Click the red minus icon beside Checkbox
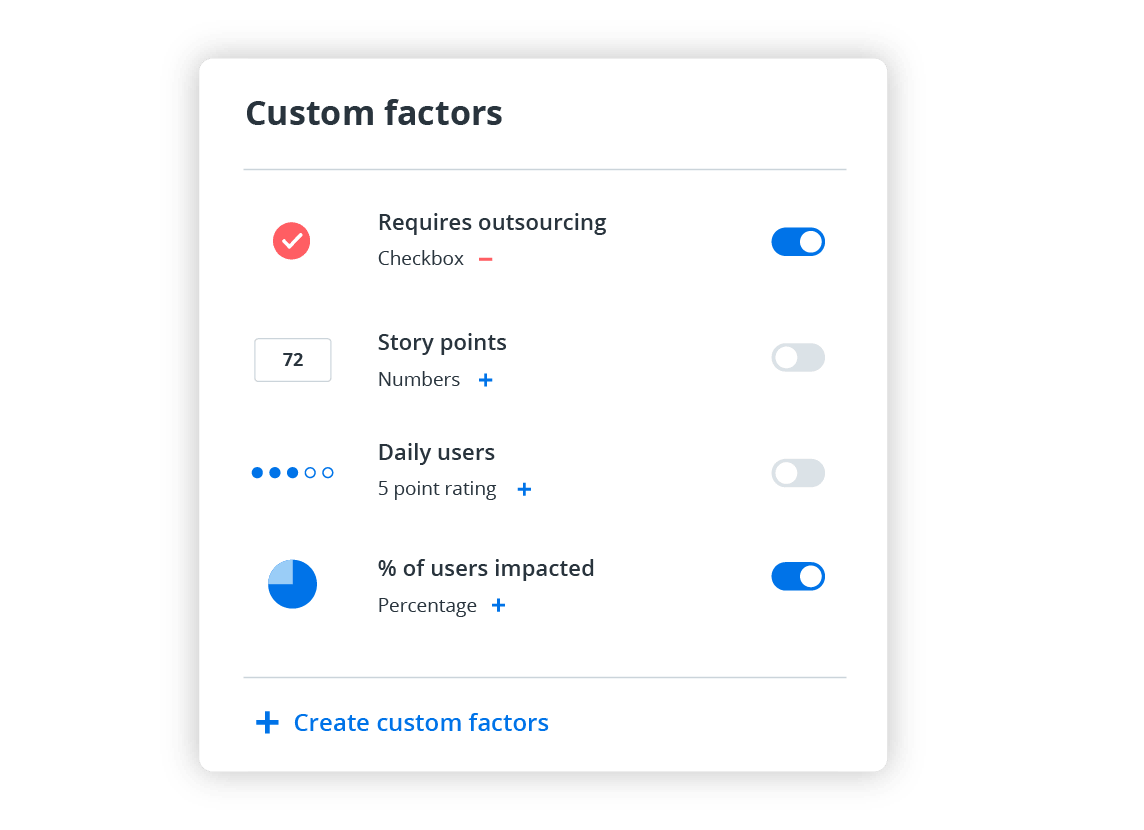 [x=486, y=259]
